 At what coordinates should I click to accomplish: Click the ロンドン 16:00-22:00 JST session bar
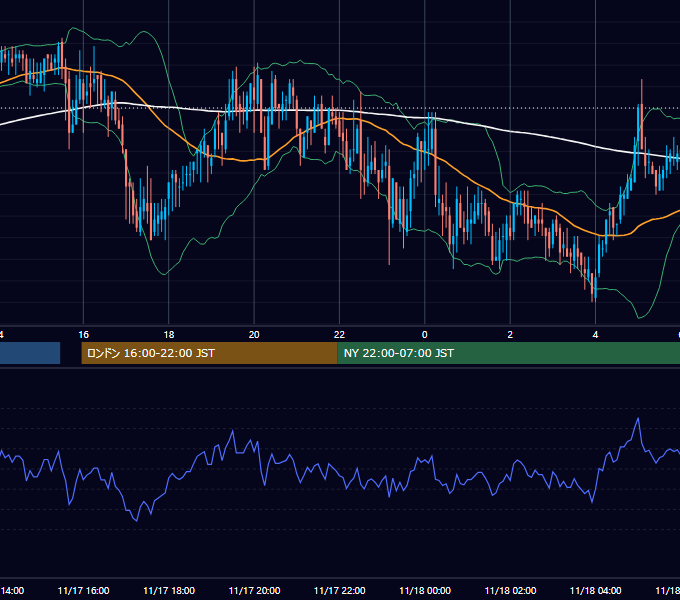pos(209,353)
